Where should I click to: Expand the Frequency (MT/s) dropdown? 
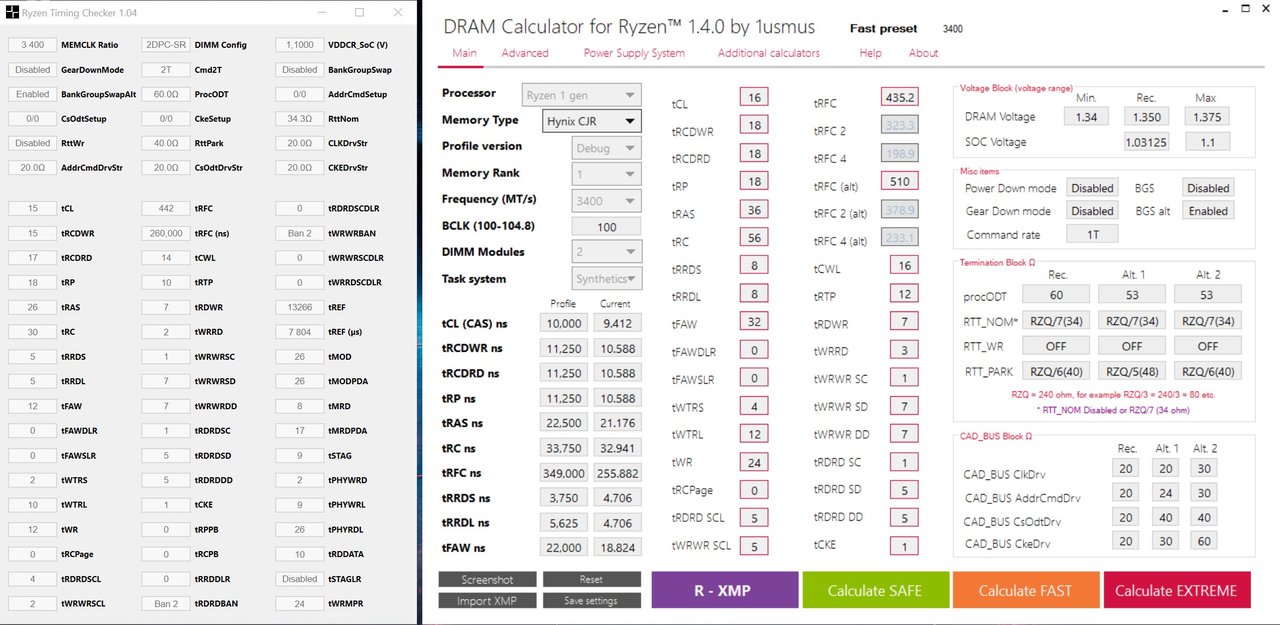point(608,200)
